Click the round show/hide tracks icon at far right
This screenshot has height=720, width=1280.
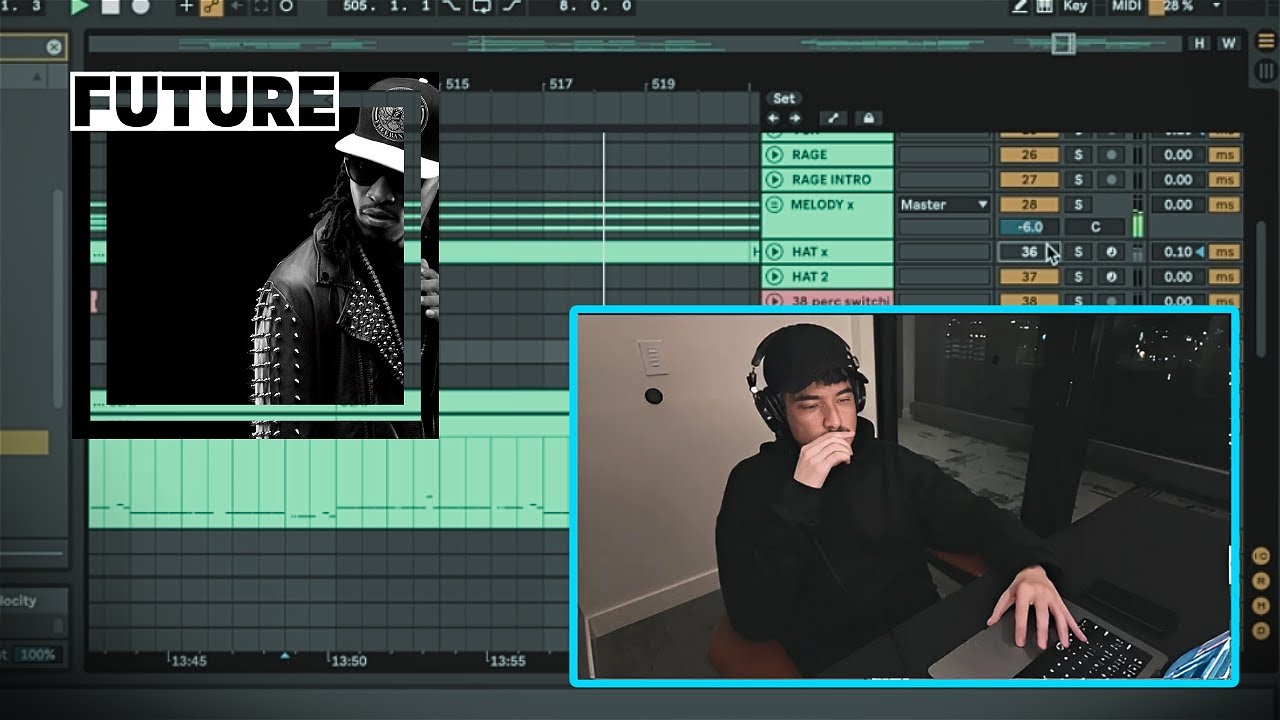click(x=1264, y=43)
